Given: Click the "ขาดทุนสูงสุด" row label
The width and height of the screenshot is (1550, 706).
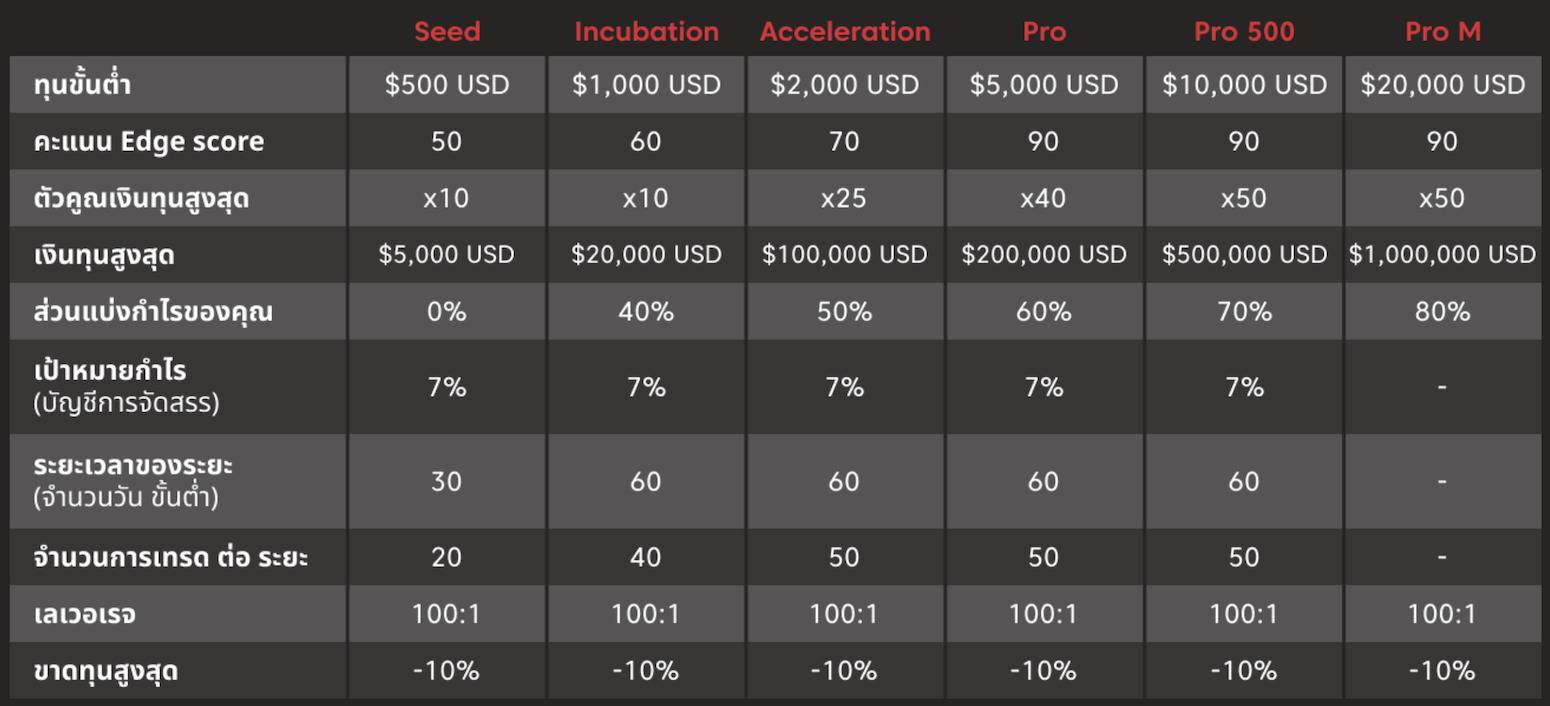Looking at the screenshot, I should point(105,670).
